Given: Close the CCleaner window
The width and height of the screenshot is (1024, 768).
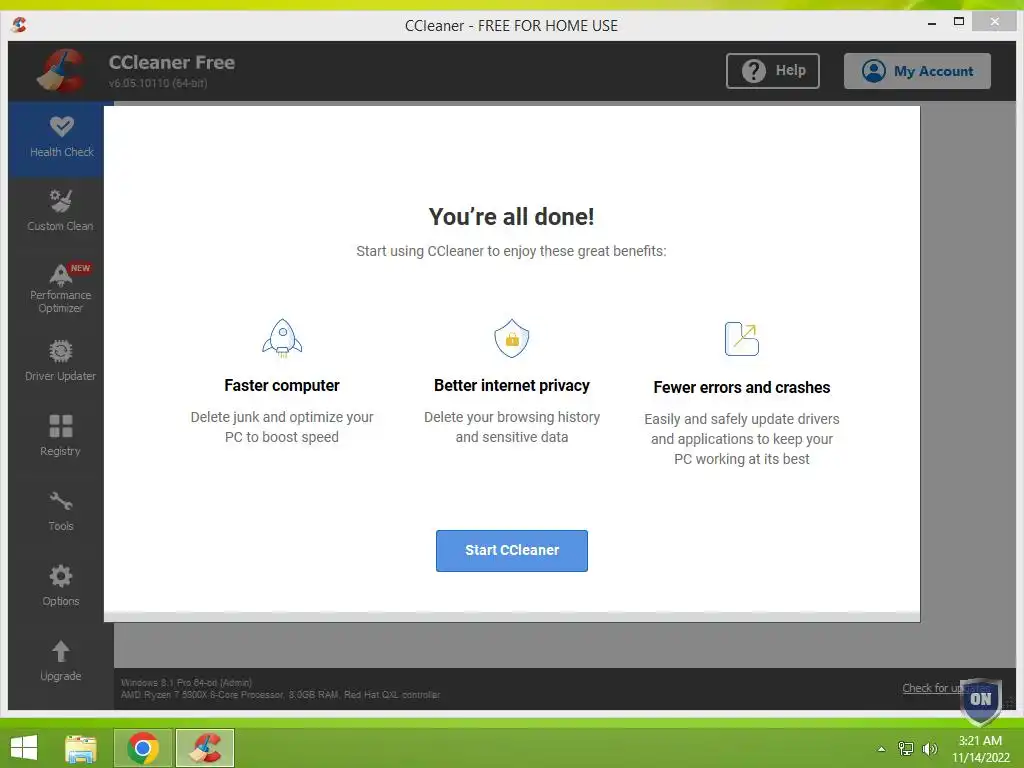Looking at the screenshot, I should pos(994,22).
